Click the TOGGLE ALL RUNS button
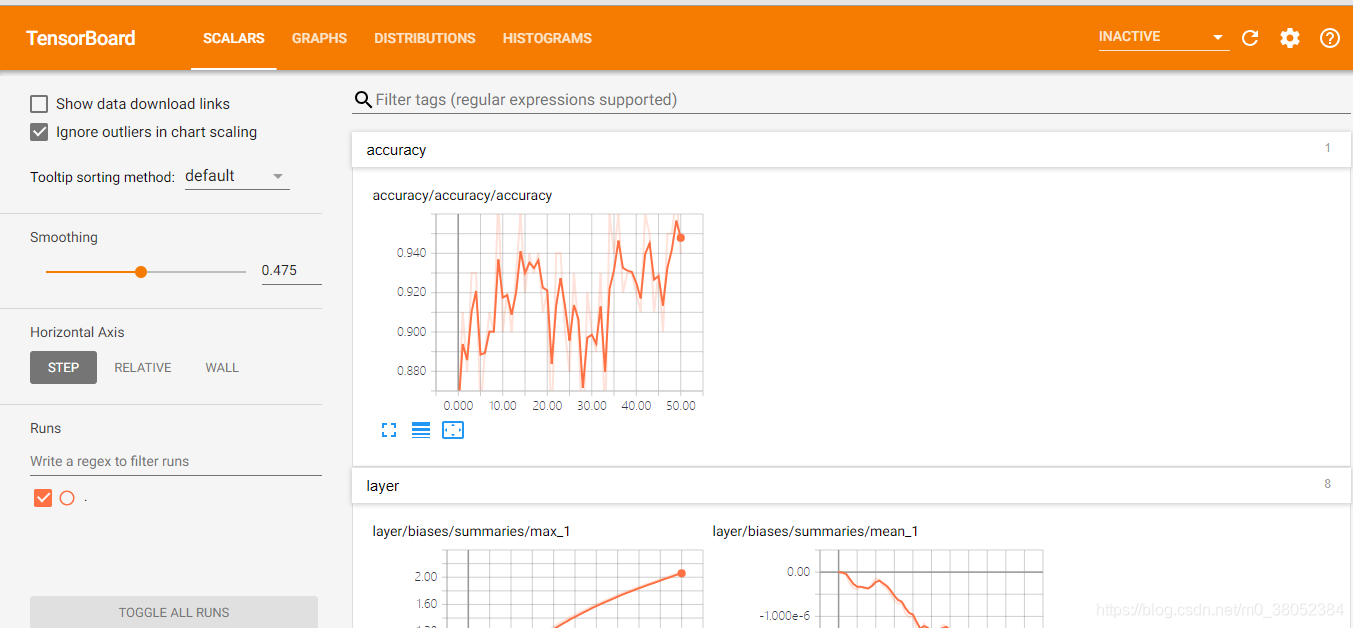1353x628 pixels. coord(173,612)
